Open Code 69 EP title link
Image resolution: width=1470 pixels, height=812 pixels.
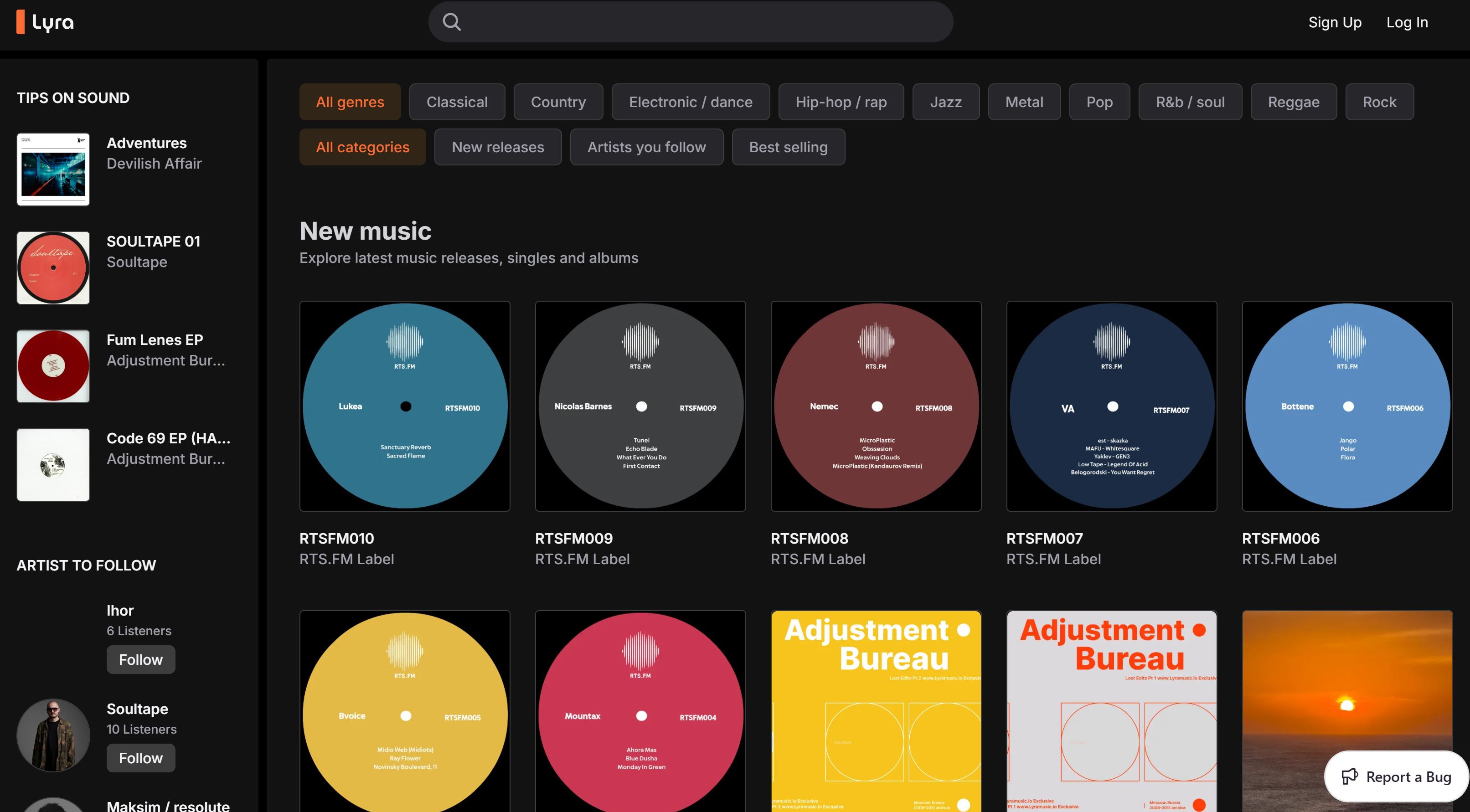coord(168,438)
